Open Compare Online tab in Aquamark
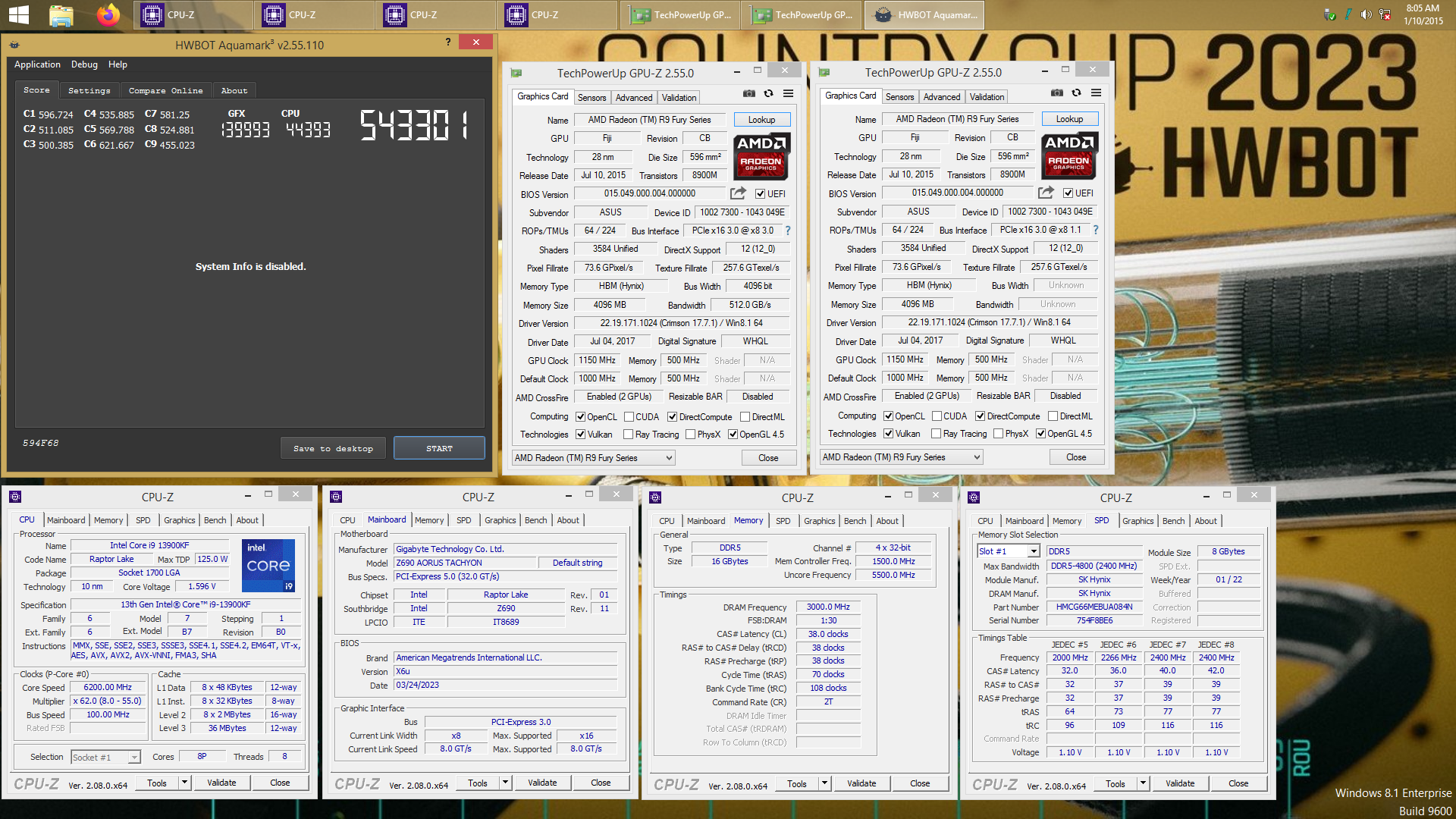This screenshot has height=819, width=1456. pyautogui.click(x=165, y=90)
